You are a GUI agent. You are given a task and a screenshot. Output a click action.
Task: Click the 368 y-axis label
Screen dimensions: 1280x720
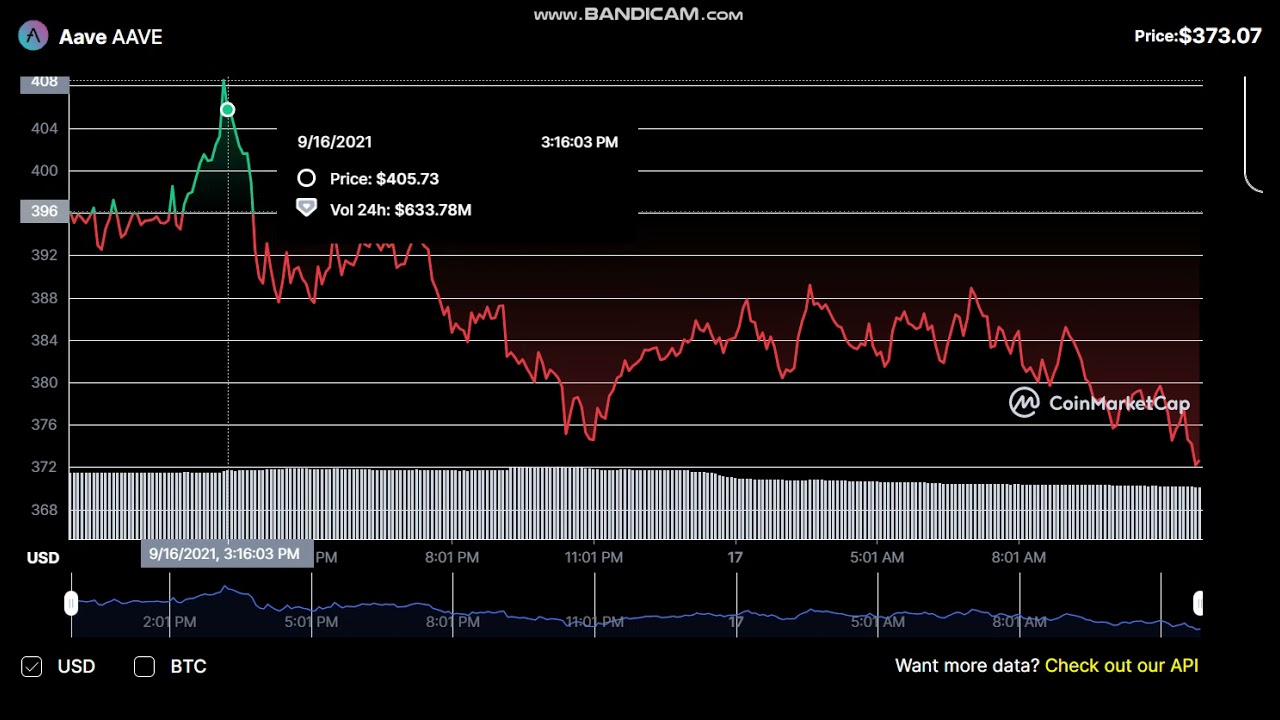(44, 510)
